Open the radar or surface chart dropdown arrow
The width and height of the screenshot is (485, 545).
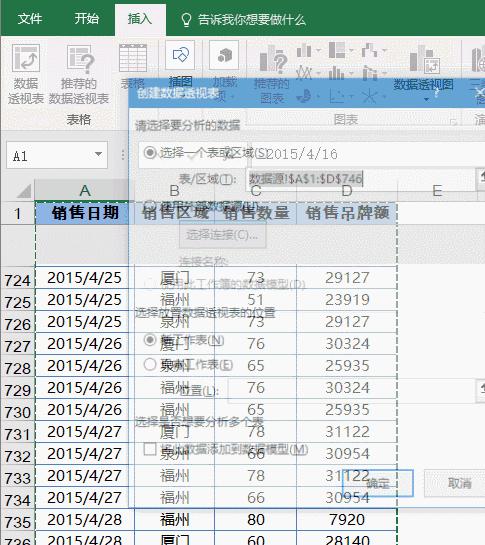coord(385,96)
